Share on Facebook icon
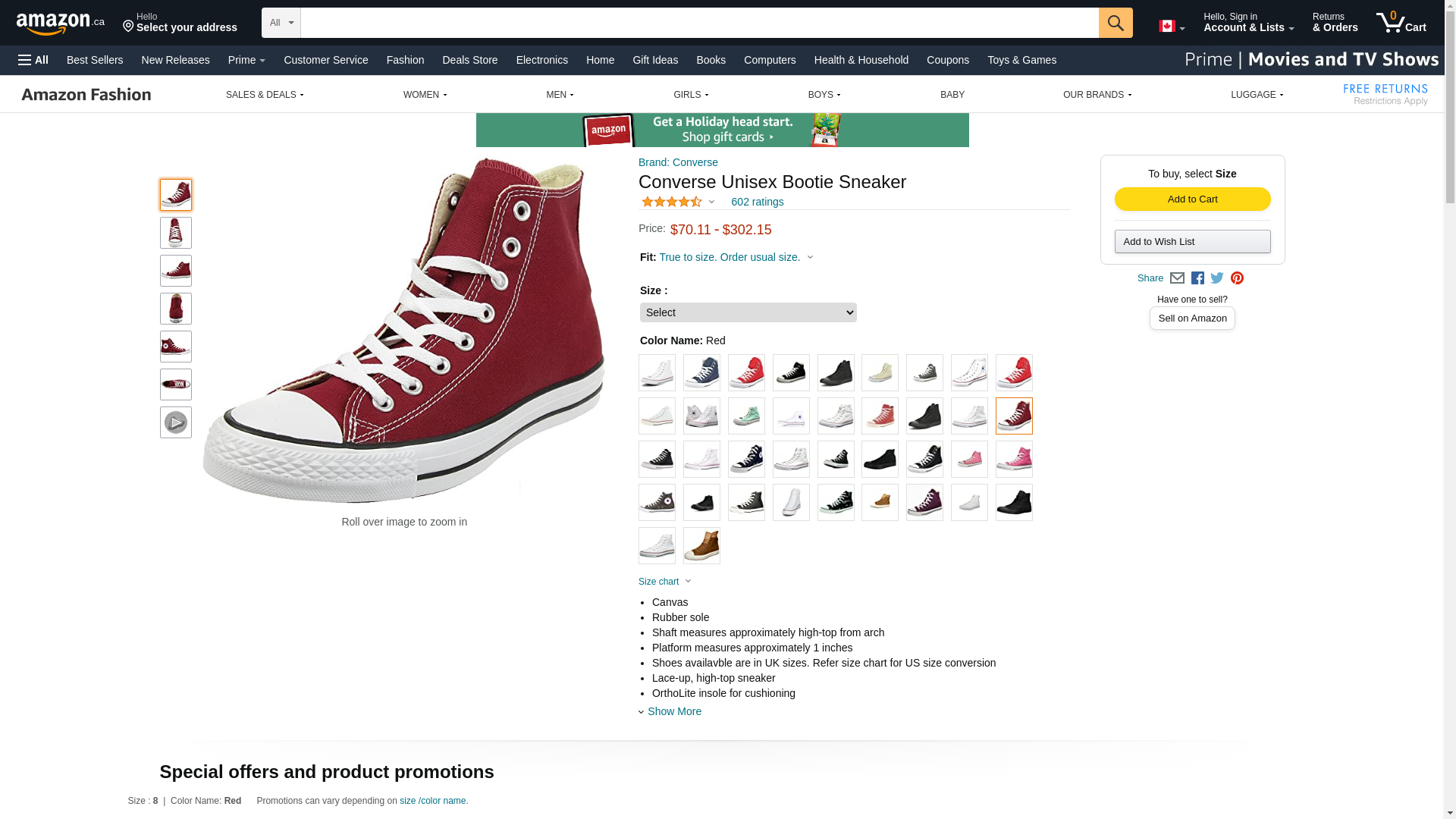Screen dimensions: 1456x819 click(x=1197, y=278)
